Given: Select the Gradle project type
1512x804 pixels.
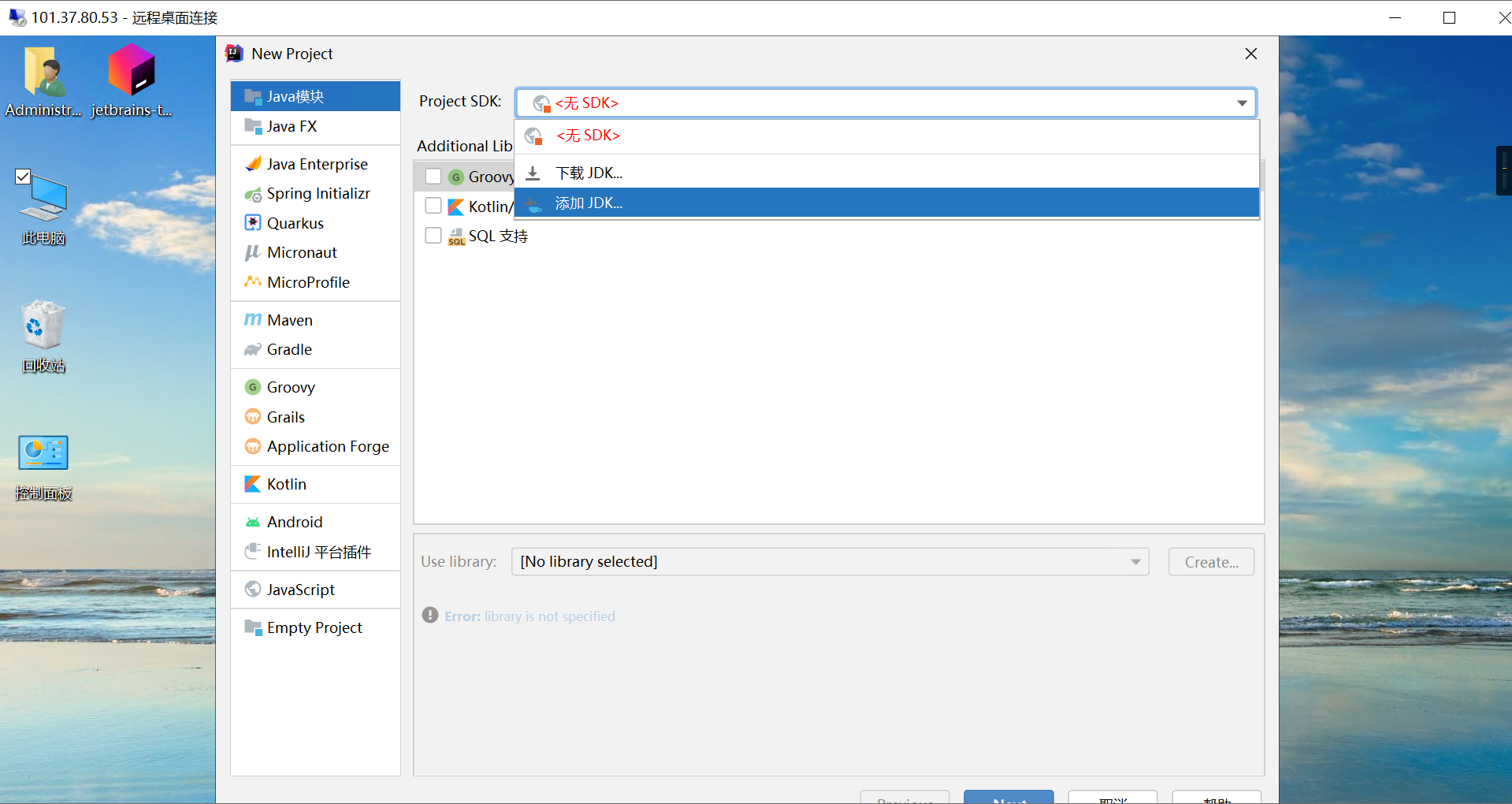Looking at the screenshot, I should (315, 349).
